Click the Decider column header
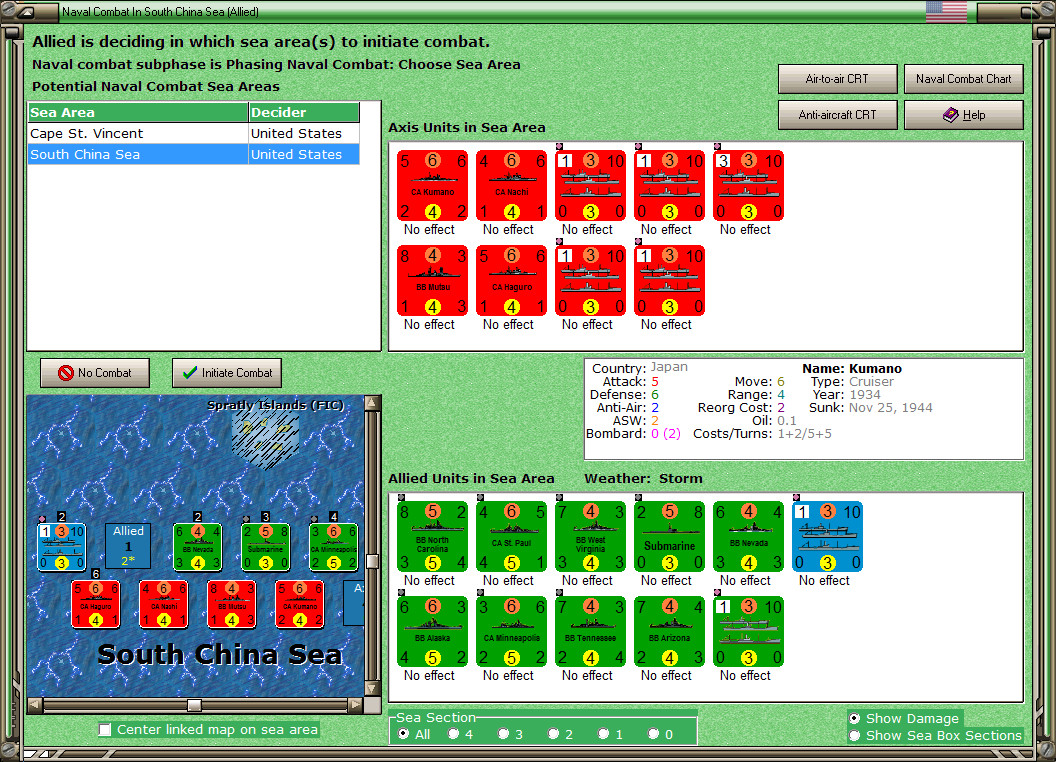The image size is (1056, 762). 304,113
